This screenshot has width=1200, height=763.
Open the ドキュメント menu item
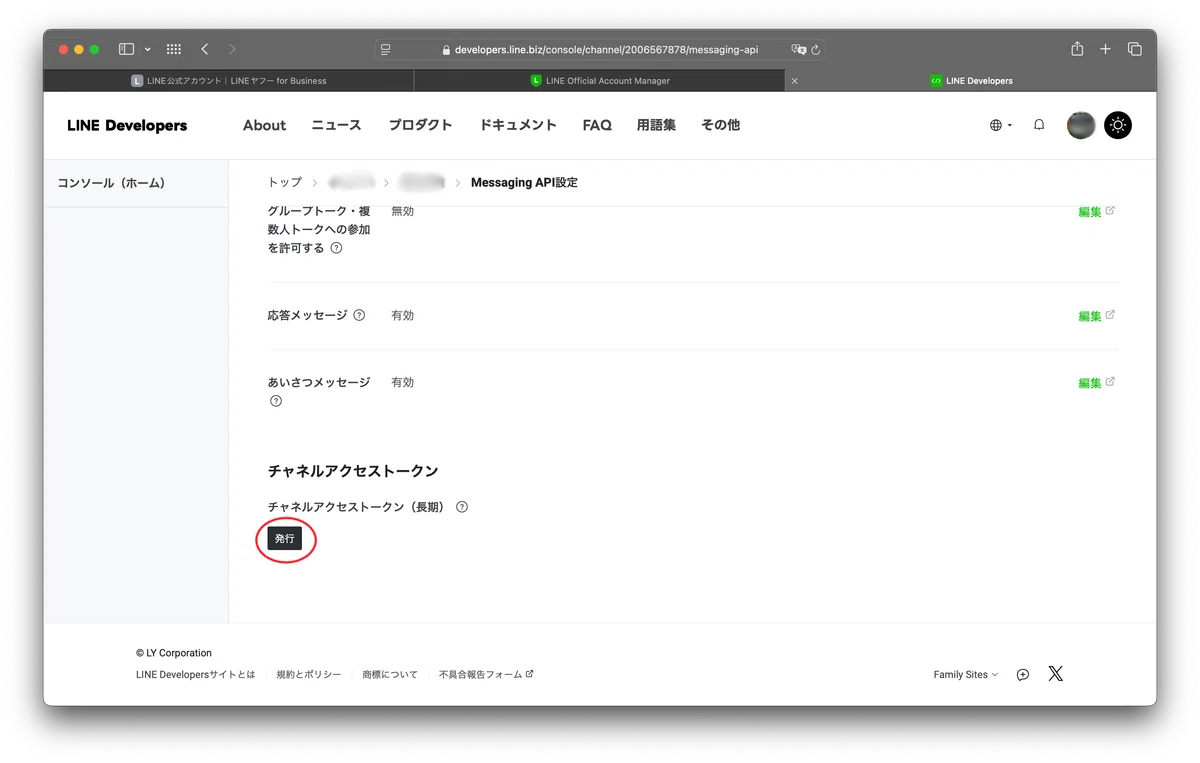[518, 125]
